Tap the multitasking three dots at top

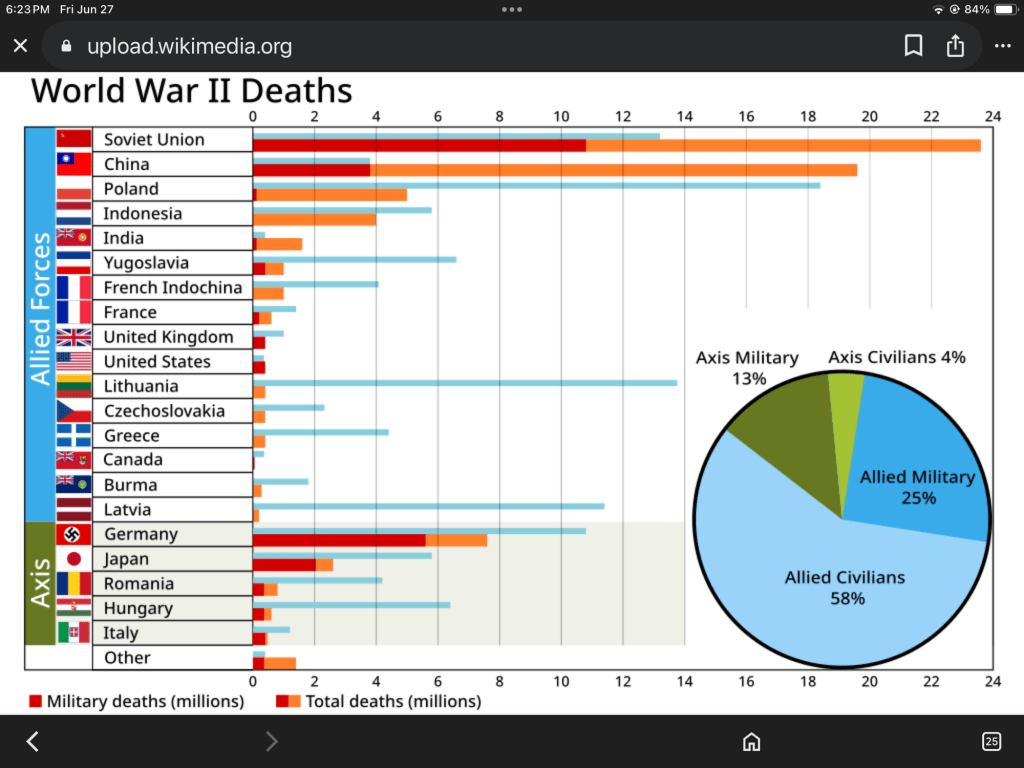pos(512,9)
